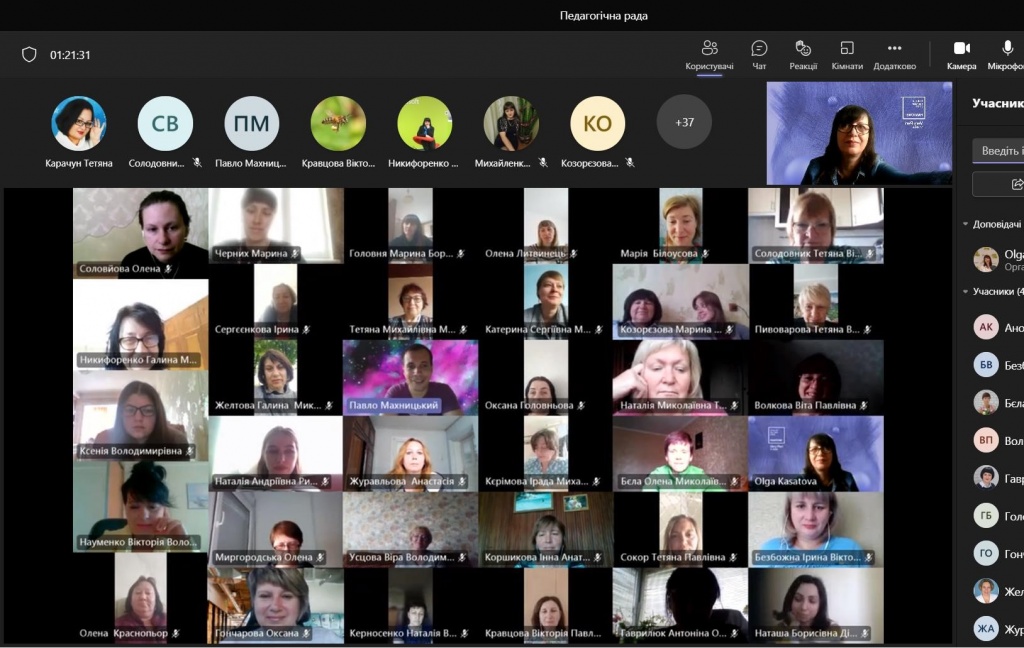Select Павло Махницький's video tile
The image size is (1024, 648).
(x=410, y=378)
